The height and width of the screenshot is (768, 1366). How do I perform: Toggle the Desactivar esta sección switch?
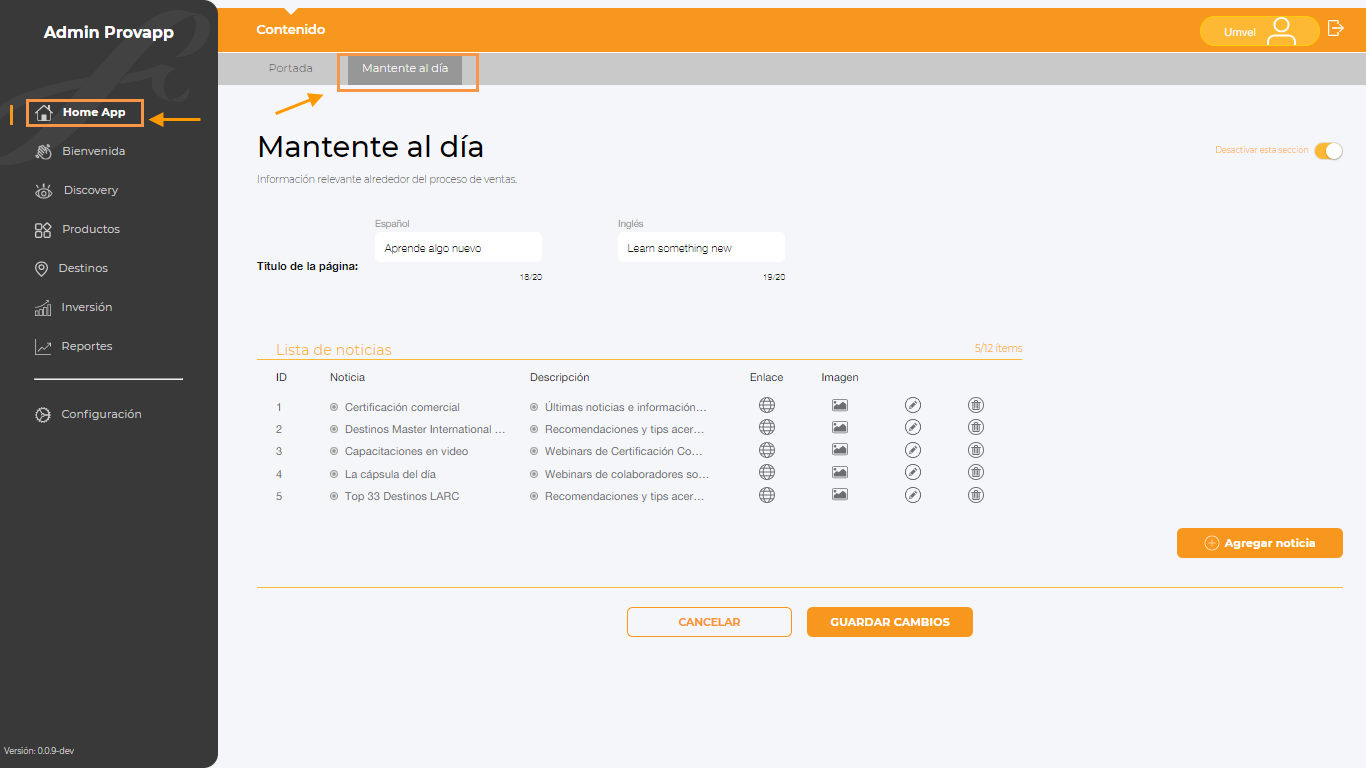pyautogui.click(x=1328, y=151)
